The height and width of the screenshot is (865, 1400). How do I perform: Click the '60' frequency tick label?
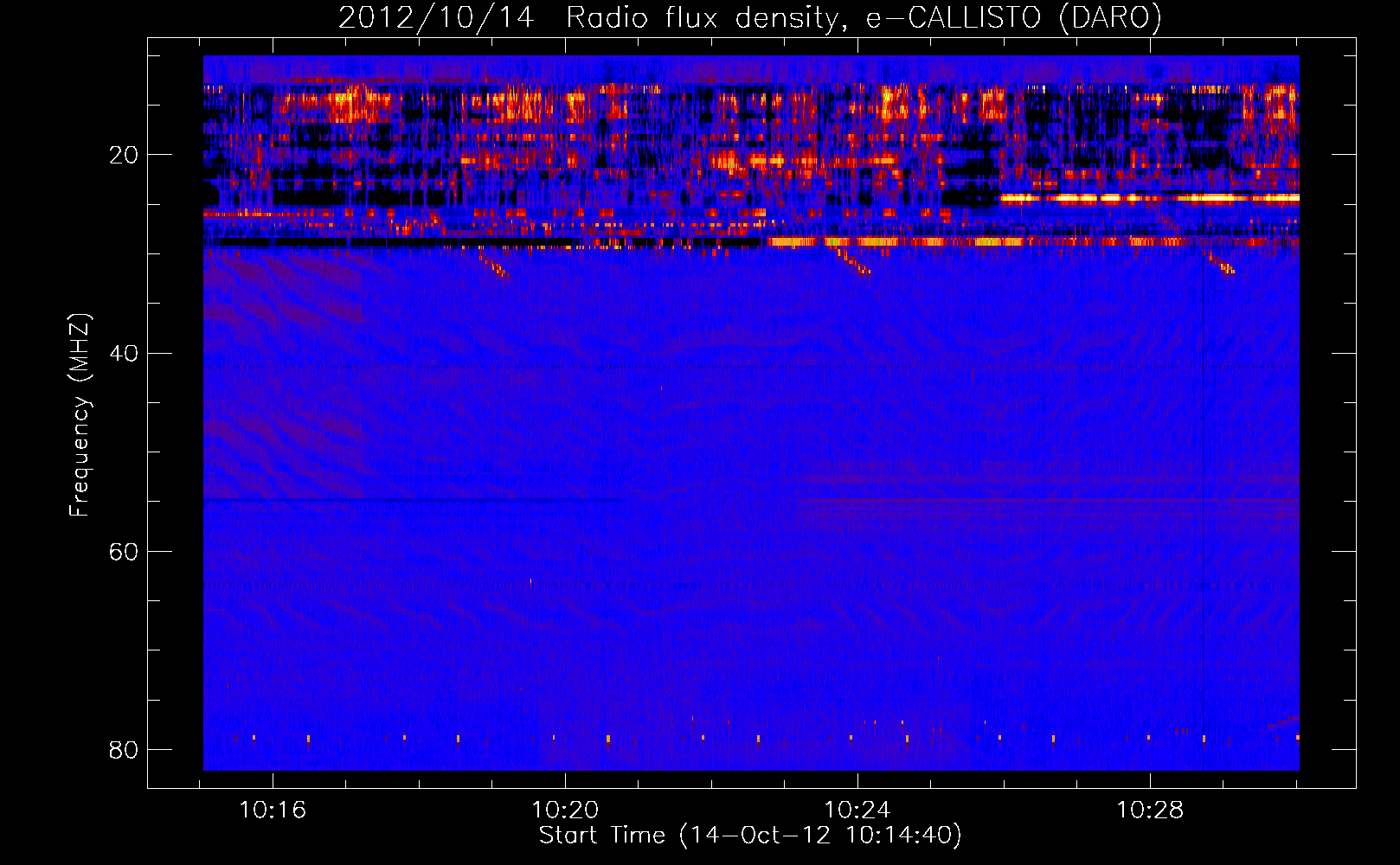click(x=123, y=552)
